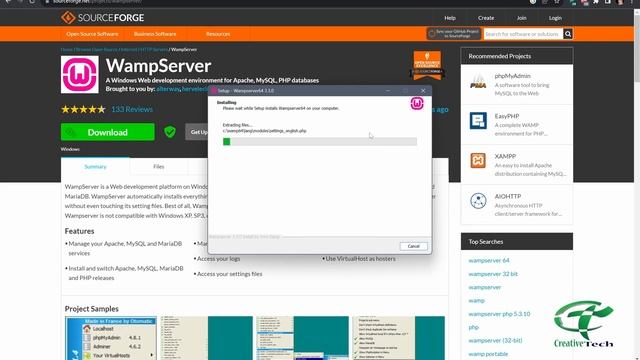Click Sync your GitHub Project button
The height and width of the screenshot is (360, 640).
[x=453, y=33]
